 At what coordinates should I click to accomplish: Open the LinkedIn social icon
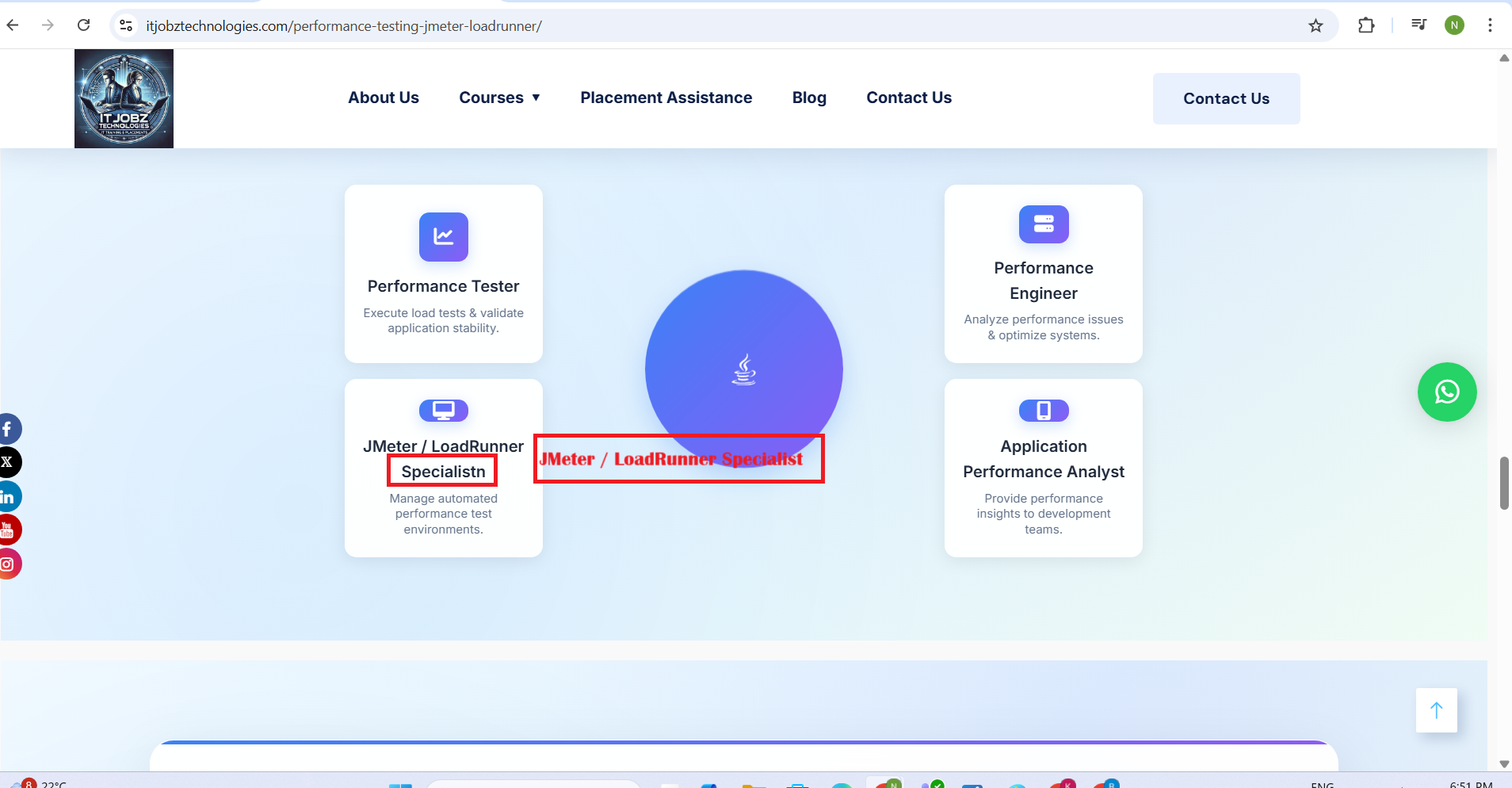tap(8, 497)
